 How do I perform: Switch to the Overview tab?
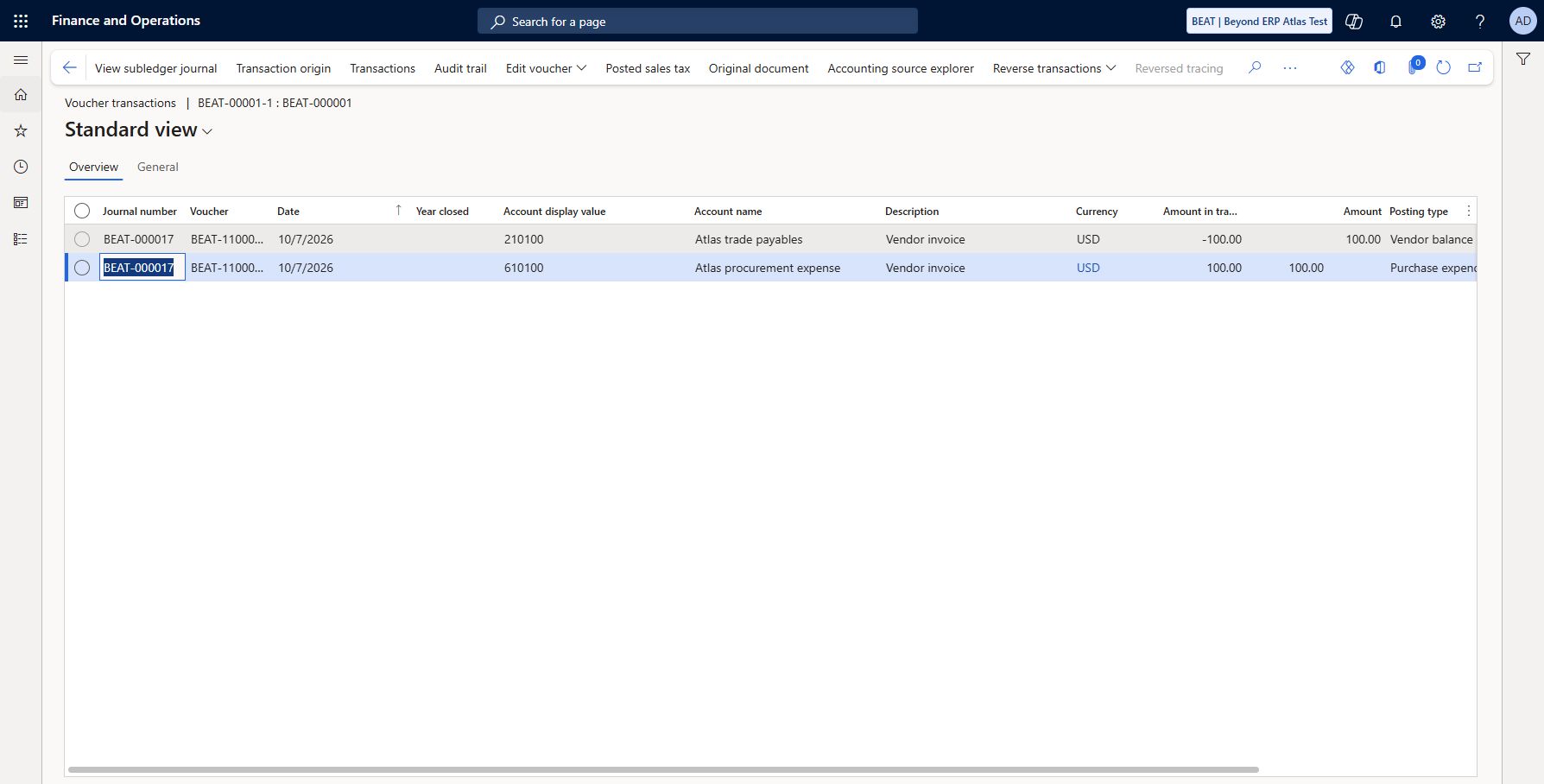[x=93, y=167]
